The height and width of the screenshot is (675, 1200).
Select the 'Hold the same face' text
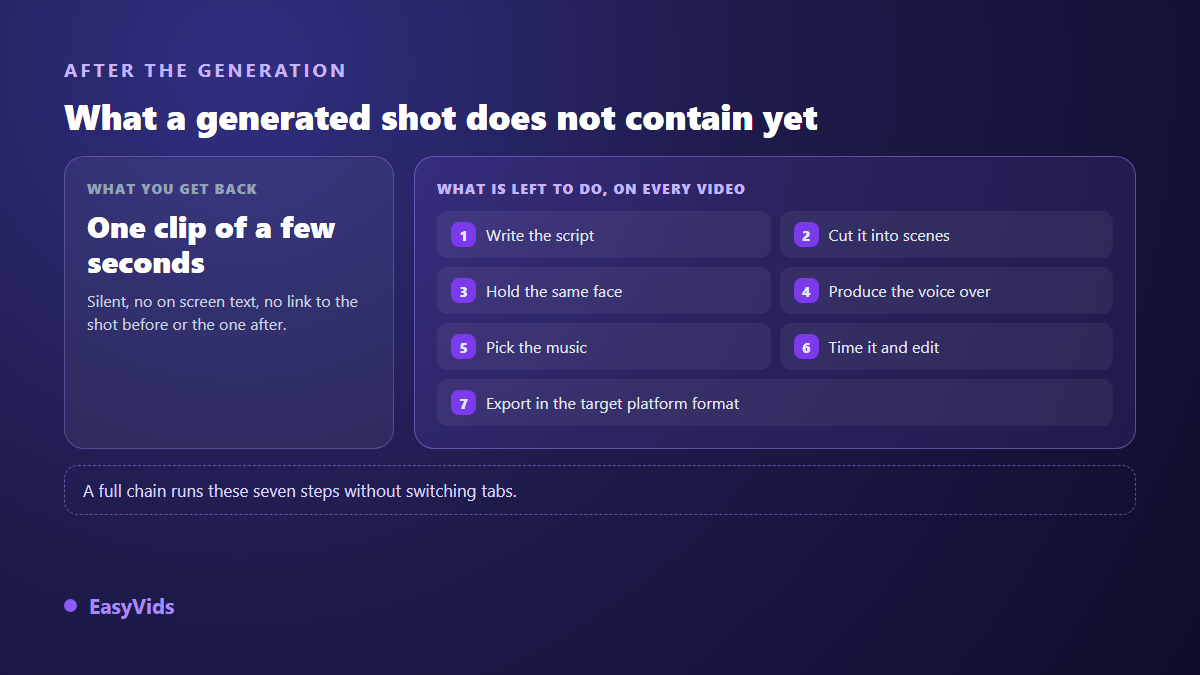click(554, 292)
